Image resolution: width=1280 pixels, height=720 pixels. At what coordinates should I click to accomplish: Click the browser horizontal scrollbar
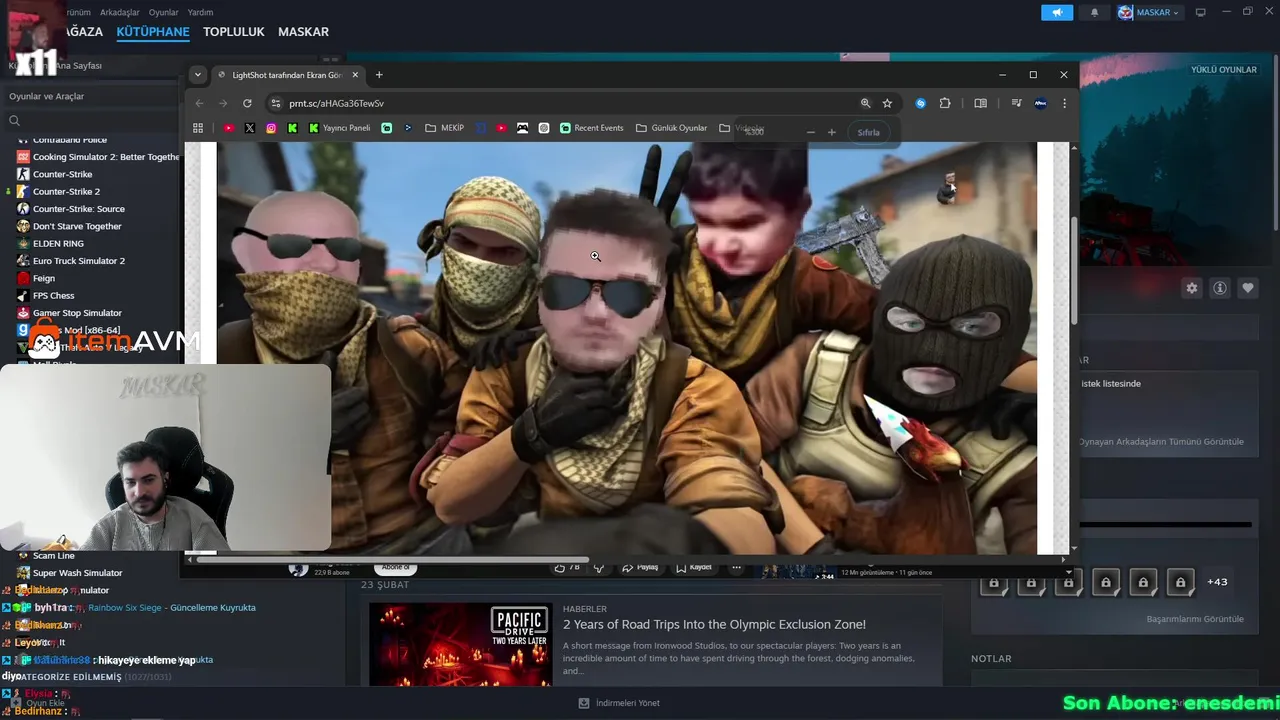click(x=392, y=559)
